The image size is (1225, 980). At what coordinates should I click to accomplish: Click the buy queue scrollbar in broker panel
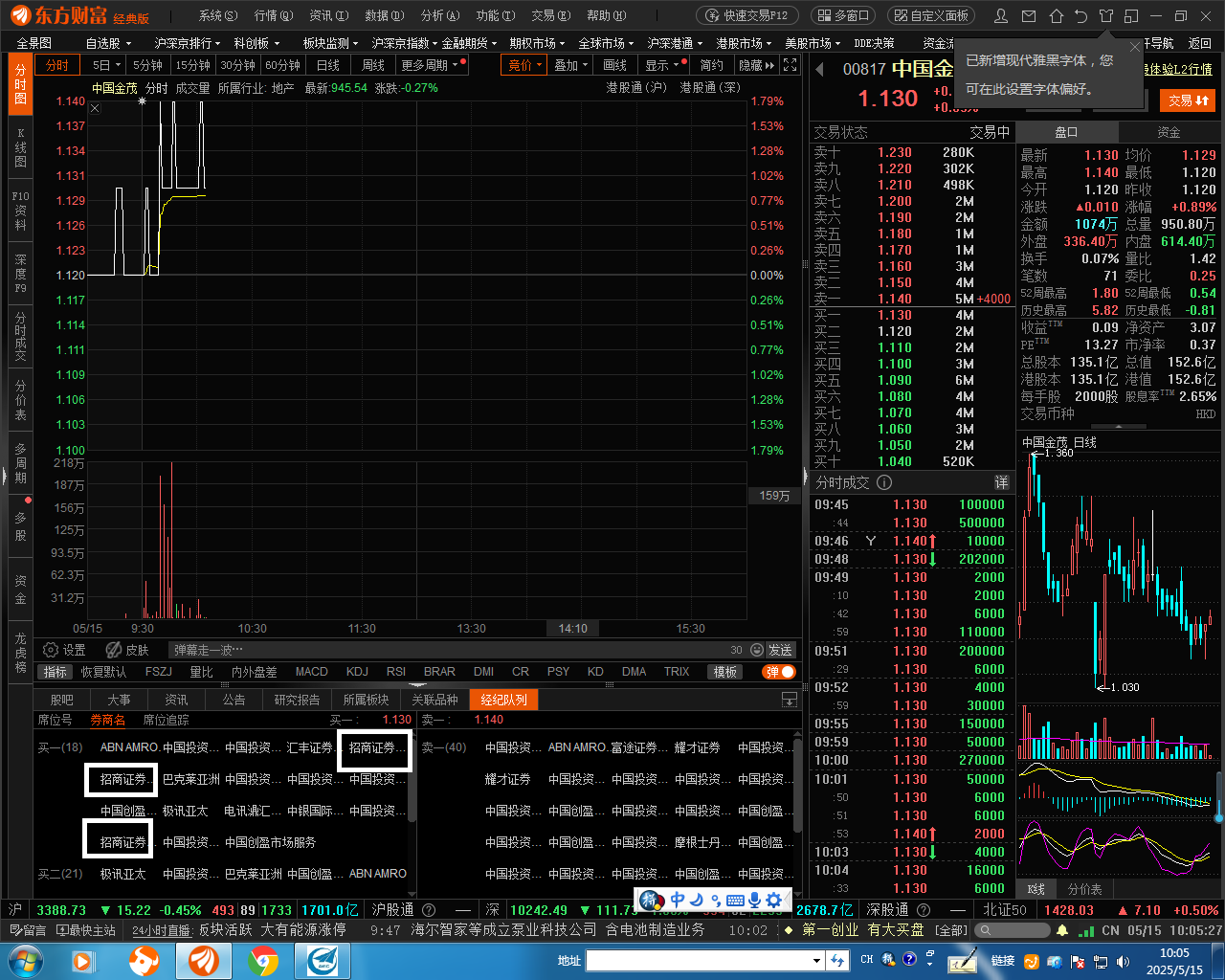412,780
